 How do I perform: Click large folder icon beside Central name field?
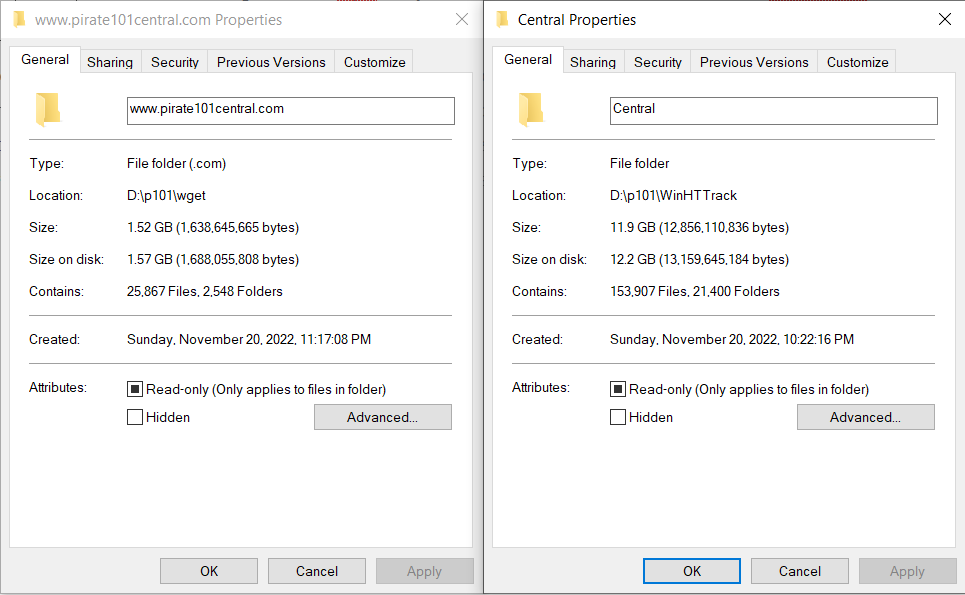(x=531, y=110)
